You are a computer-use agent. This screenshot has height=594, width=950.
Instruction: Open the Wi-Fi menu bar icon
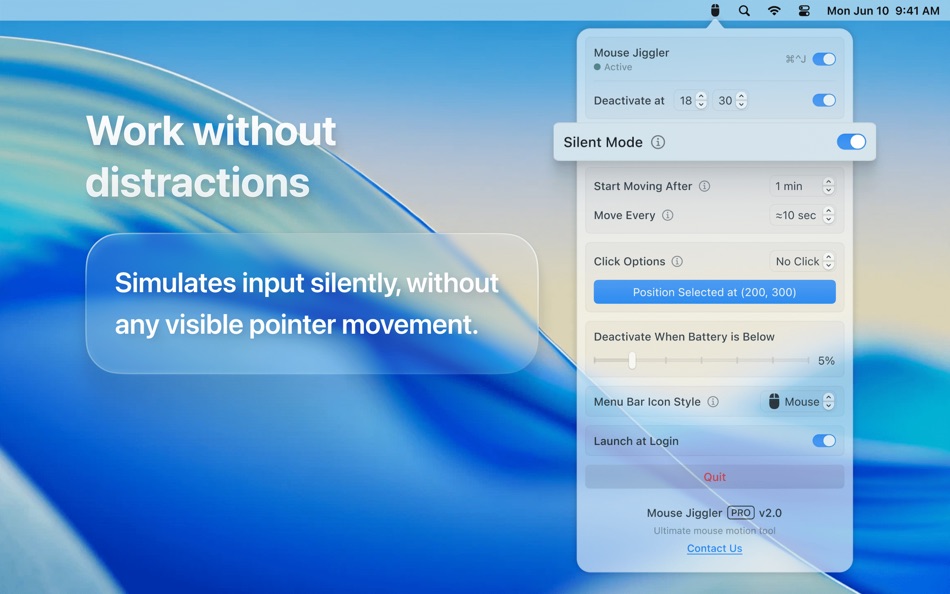click(x=774, y=10)
